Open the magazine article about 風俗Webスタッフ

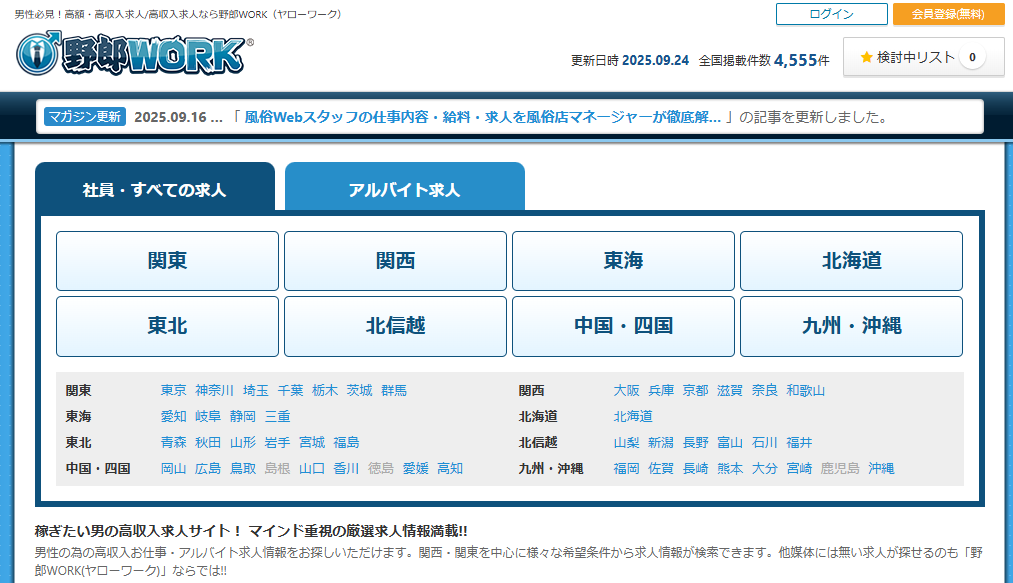tap(483, 117)
